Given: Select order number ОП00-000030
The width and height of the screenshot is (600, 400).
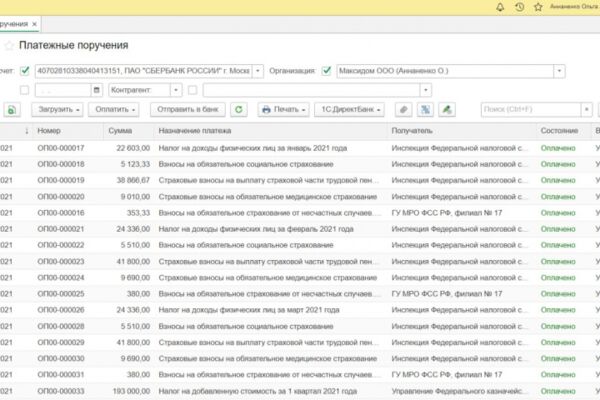Looking at the screenshot, I should pos(61,358).
